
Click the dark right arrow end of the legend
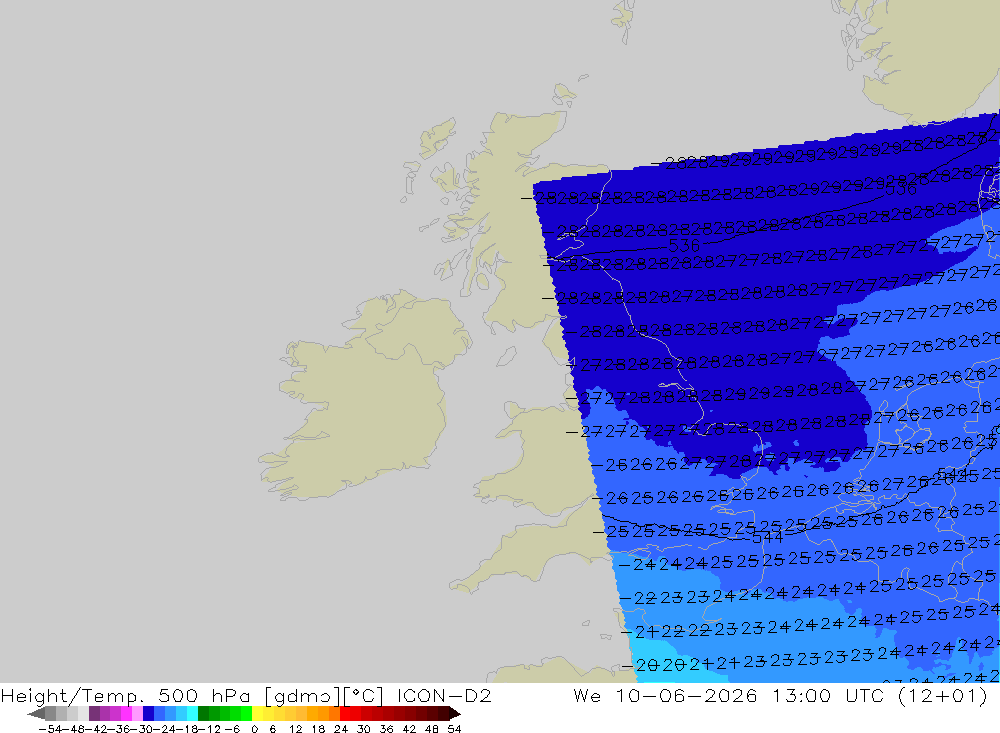coord(455,714)
